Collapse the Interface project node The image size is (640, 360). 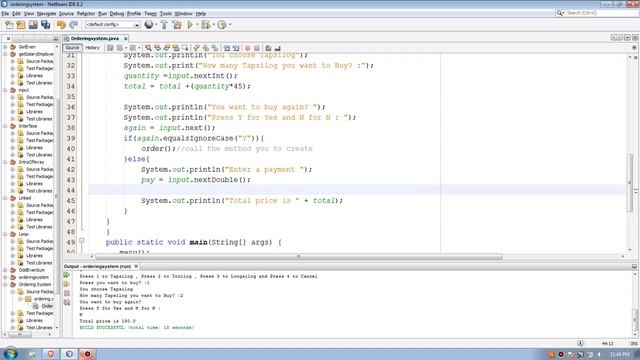(x=5, y=126)
